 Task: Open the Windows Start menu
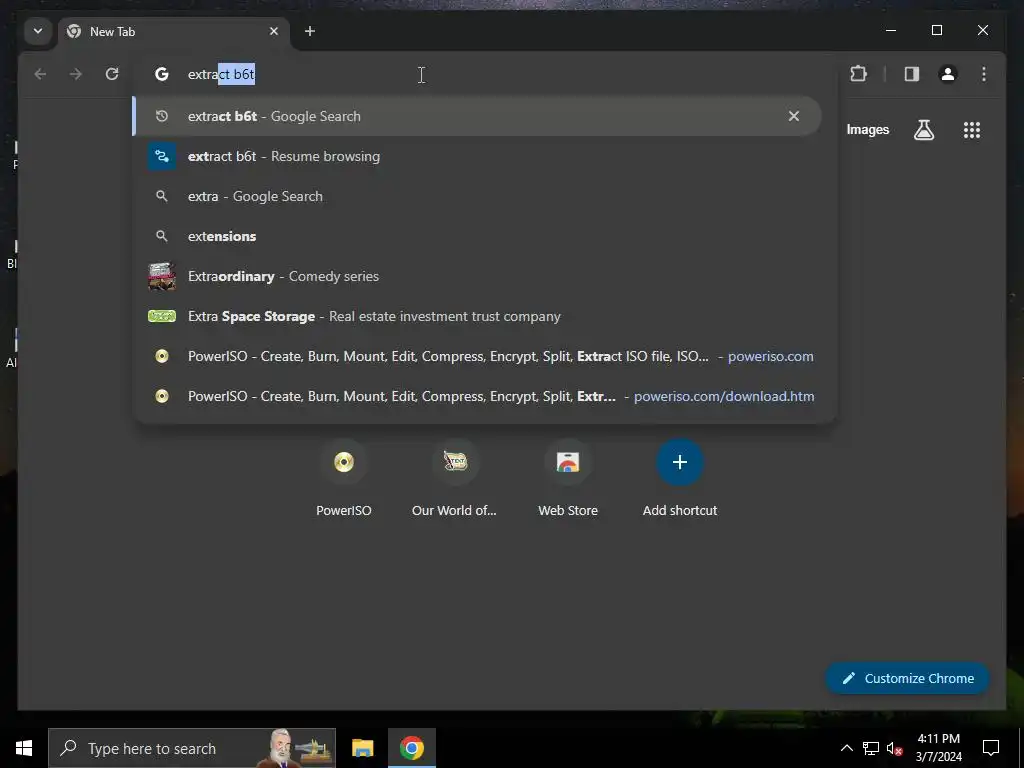(x=24, y=748)
